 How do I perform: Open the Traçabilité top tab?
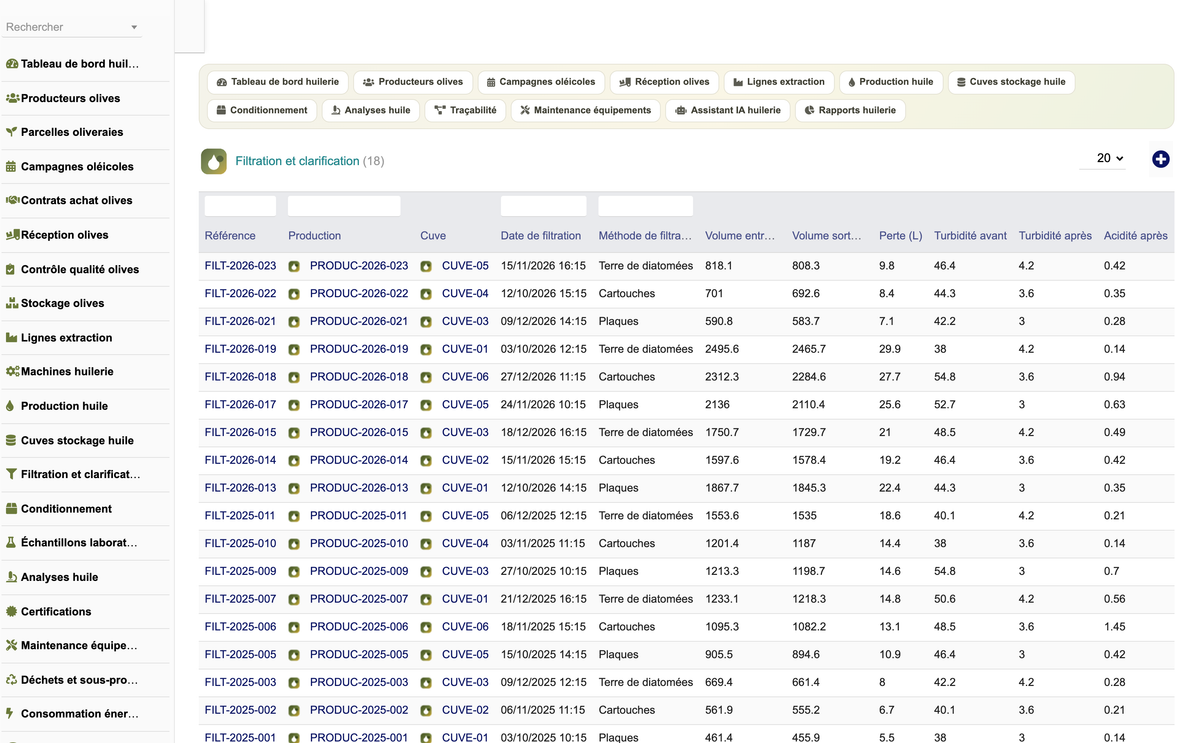(465, 110)
